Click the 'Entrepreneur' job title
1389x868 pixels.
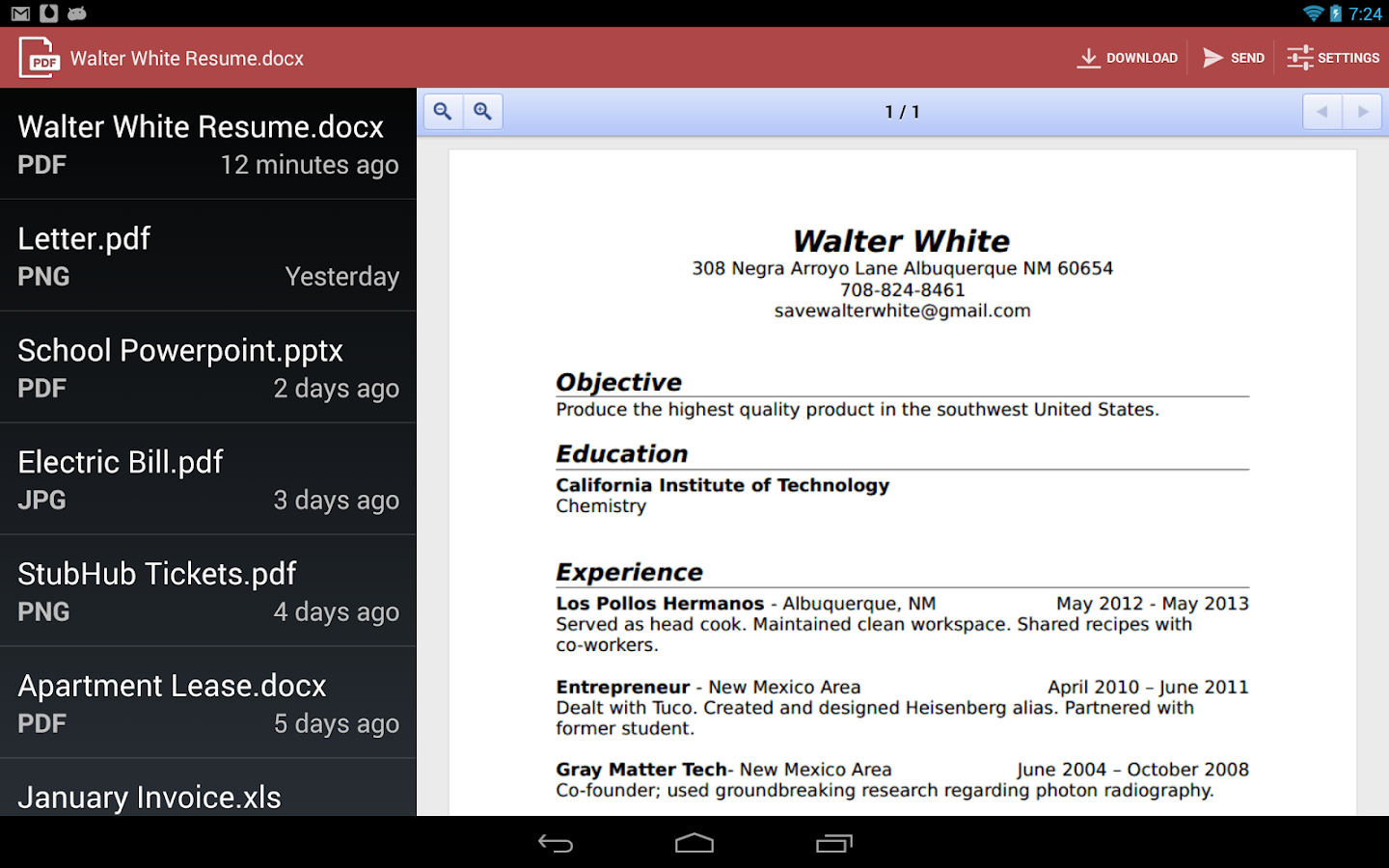click(x=623, y=688)
